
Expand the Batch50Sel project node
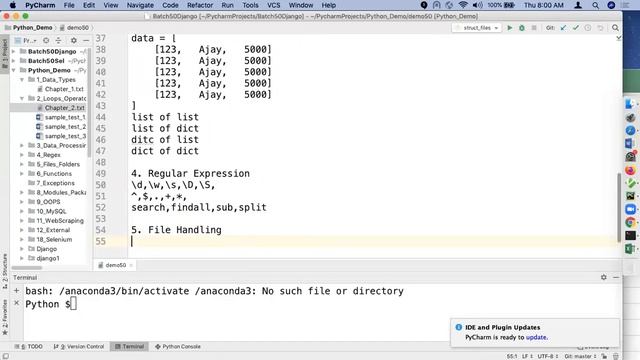[x=13, y=61]
